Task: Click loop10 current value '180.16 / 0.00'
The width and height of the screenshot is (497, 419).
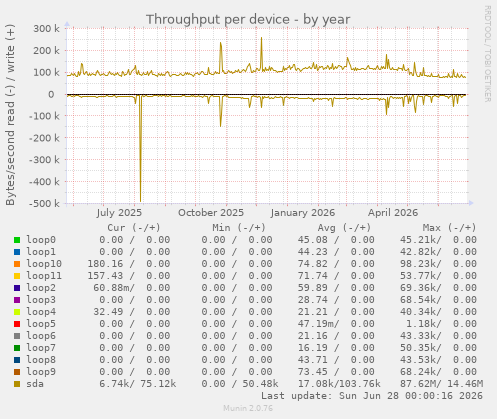Action: [129, 264]
